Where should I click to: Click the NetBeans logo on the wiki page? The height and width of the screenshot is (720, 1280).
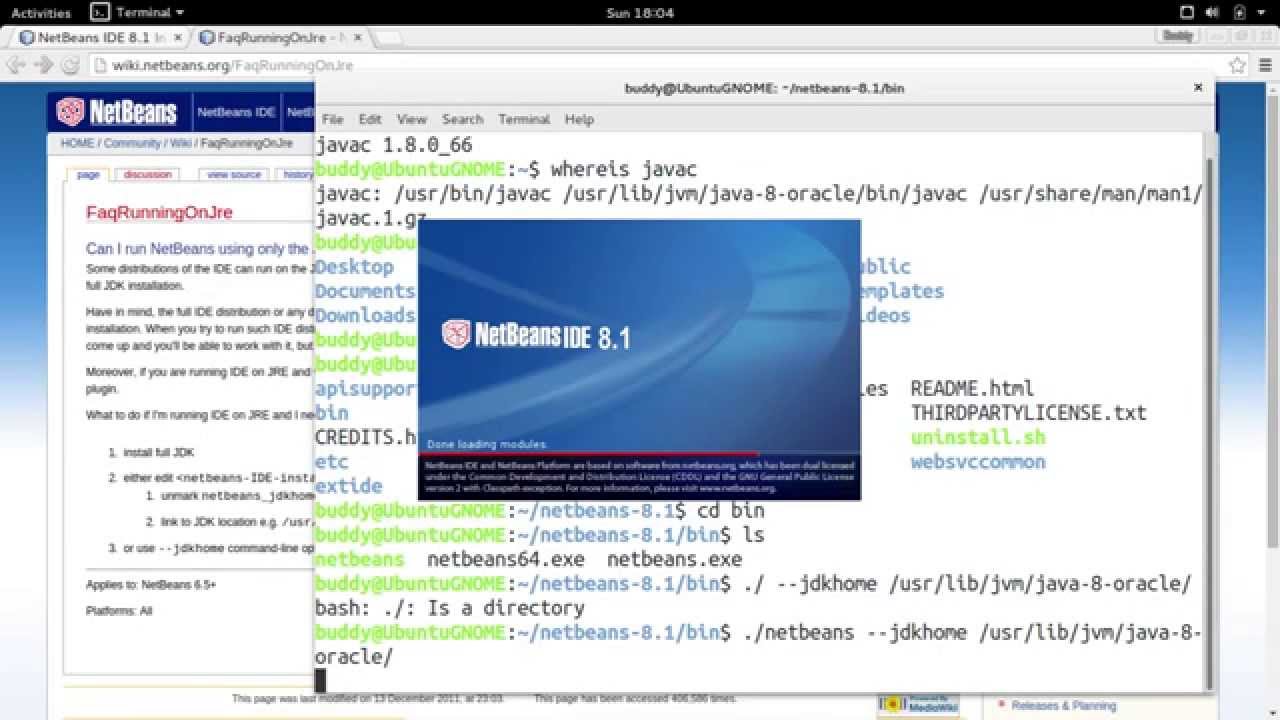click(117, 112)
